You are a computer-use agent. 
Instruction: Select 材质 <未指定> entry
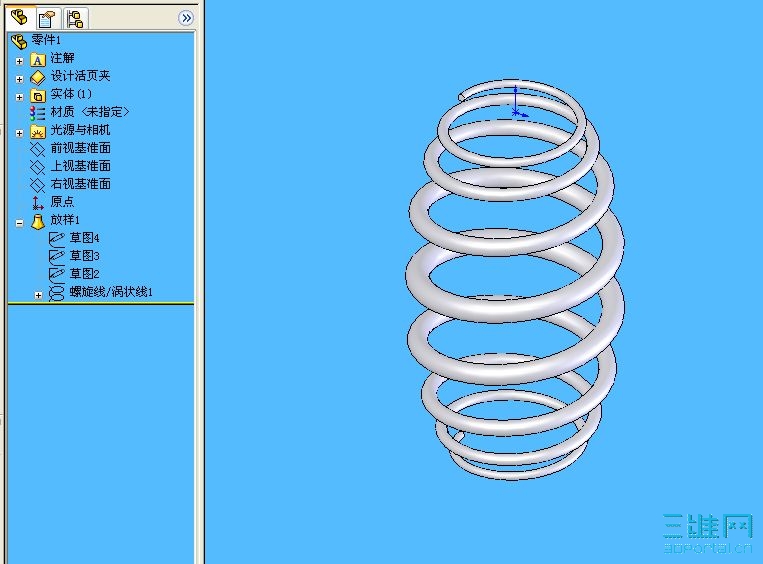[x=90, y=112]
